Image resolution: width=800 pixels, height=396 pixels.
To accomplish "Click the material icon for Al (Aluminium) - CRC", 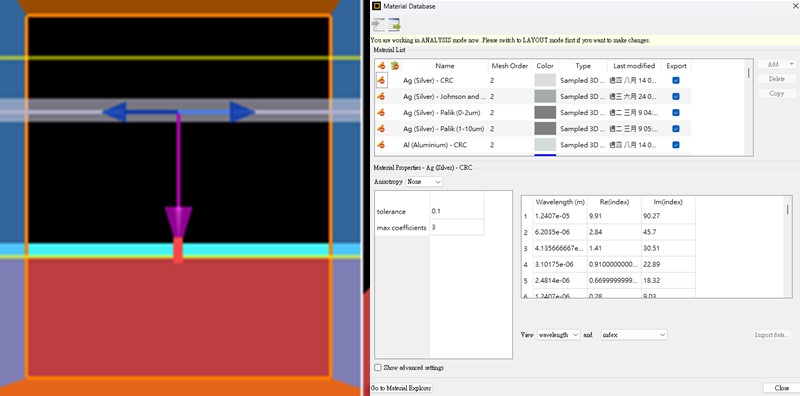I will tap(381, 145).
